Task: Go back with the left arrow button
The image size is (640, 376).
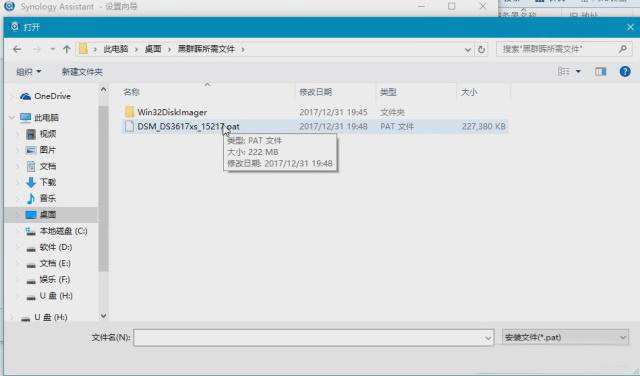Action: (x=17, y=49)
